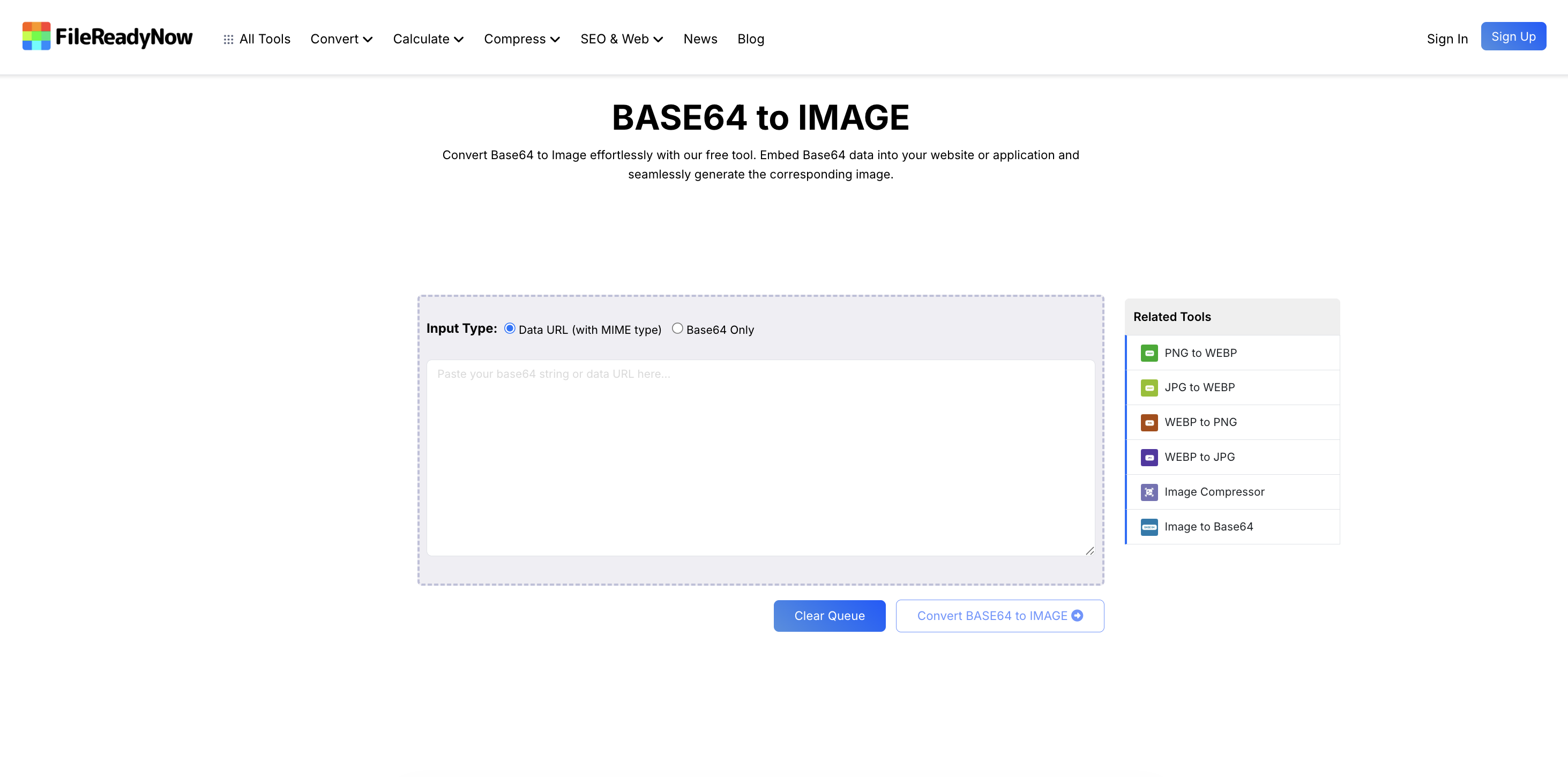Click the purple WEBP to JPG icon

pyautogui.click(x=1148, y=457)
